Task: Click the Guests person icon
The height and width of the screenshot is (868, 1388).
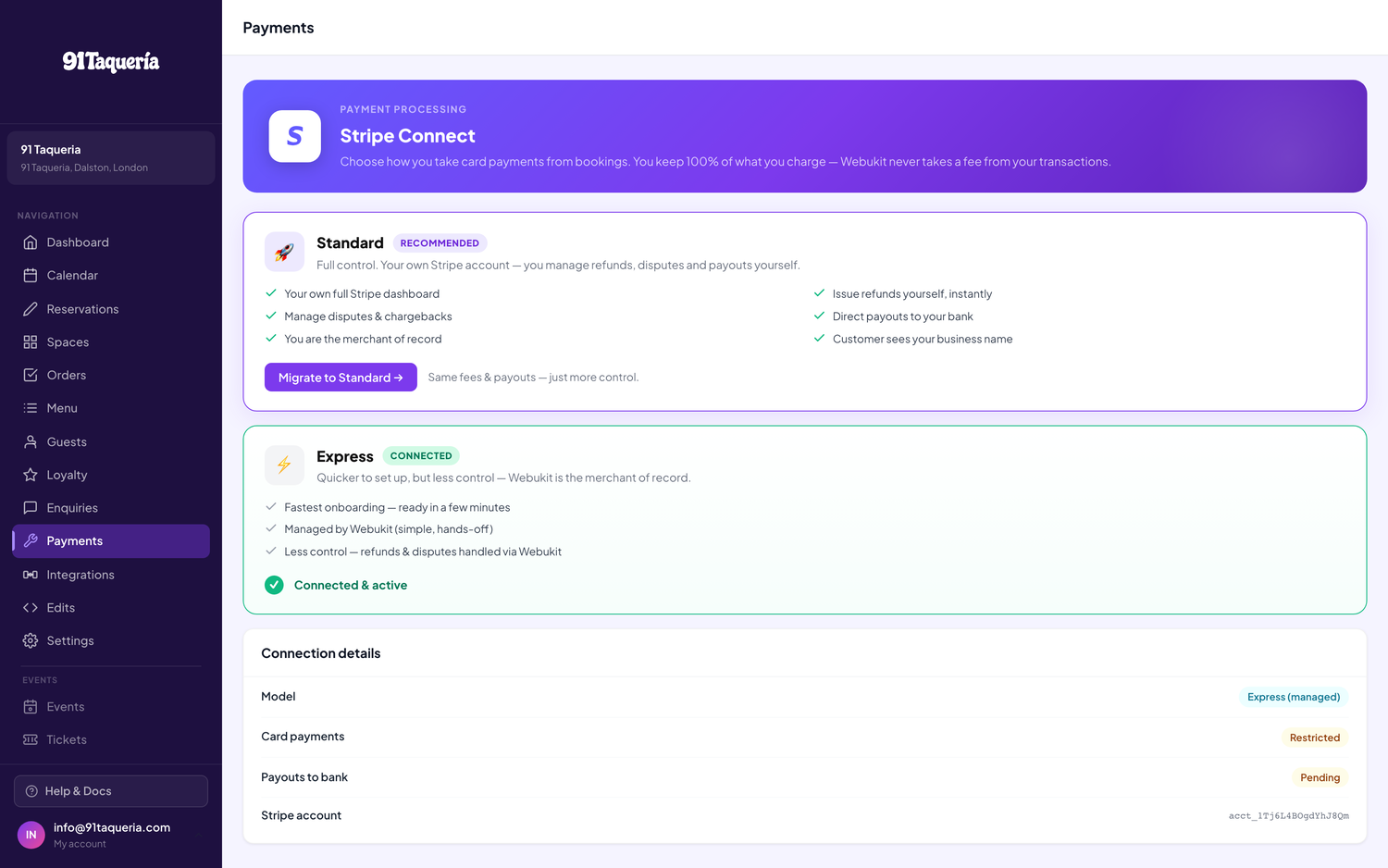Action: 31,442
